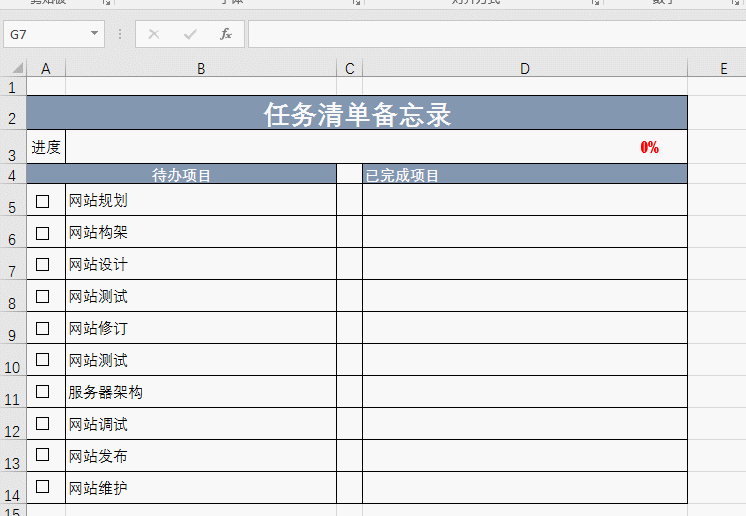Viewport: 746px width, 516px height.
Task: Select column A header
Action: (x=46, y=68)
